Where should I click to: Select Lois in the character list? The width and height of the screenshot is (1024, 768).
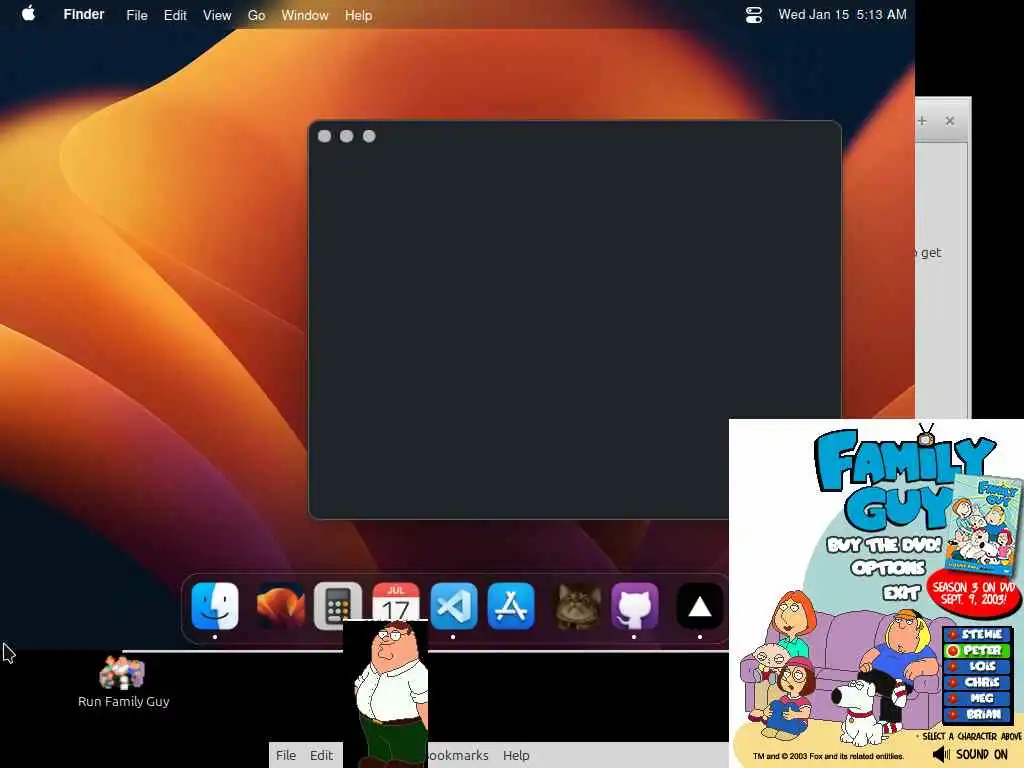pyautogui.click(x=978, y=666)
